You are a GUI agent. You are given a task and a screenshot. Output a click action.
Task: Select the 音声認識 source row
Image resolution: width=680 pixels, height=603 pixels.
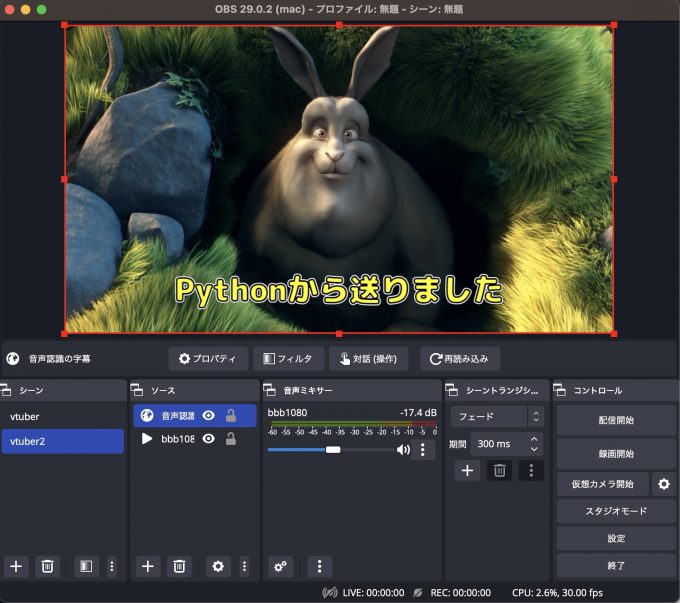(195, 416)
